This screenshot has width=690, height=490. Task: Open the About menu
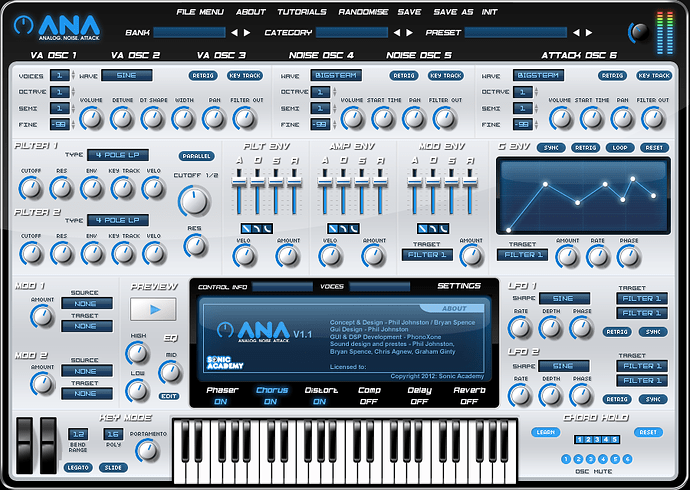tap(250, 12)
